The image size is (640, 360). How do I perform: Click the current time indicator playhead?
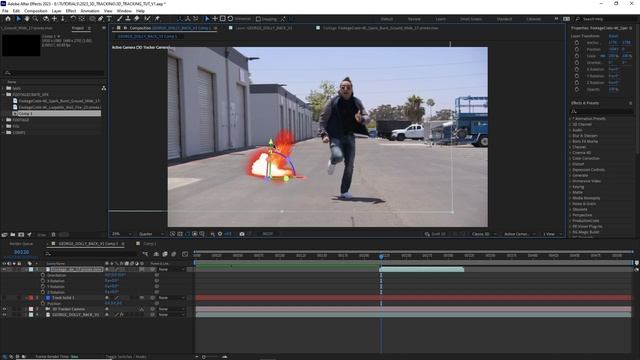381,256
